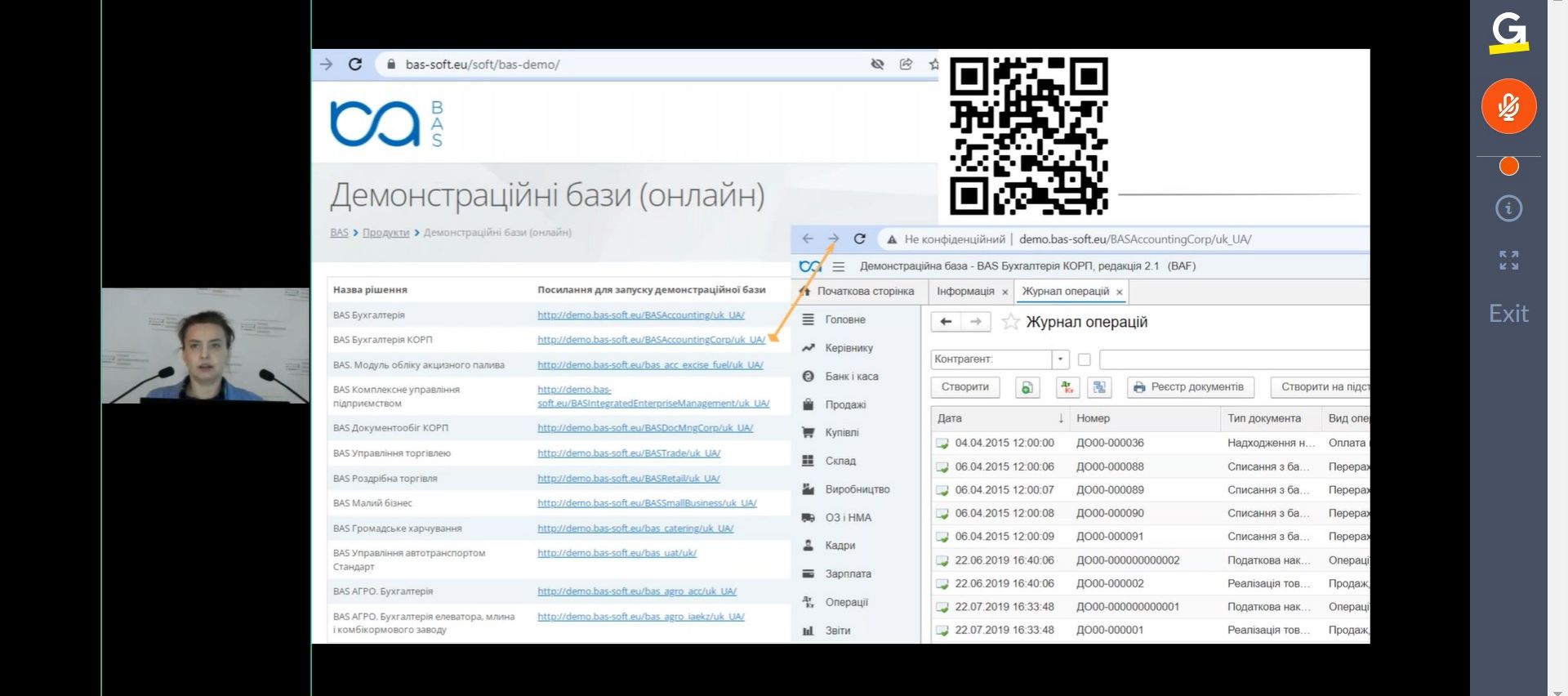Expand the Контрагент filter dropdown
The width and height of the screenshot is (1568, 696).
pyautogui.click(x=1060, y=359)
